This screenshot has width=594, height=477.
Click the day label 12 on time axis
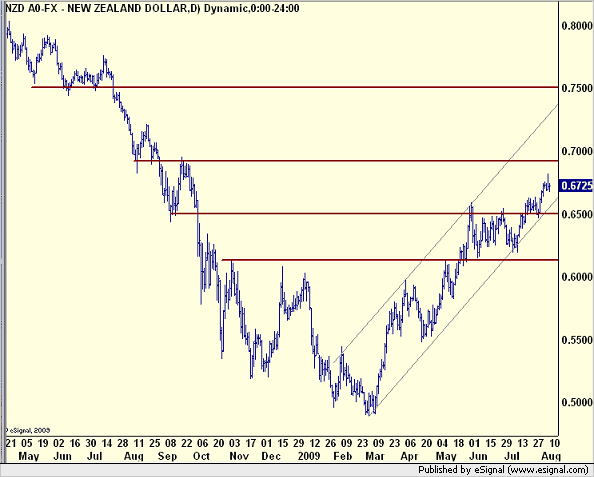click(x=315, y=443)
